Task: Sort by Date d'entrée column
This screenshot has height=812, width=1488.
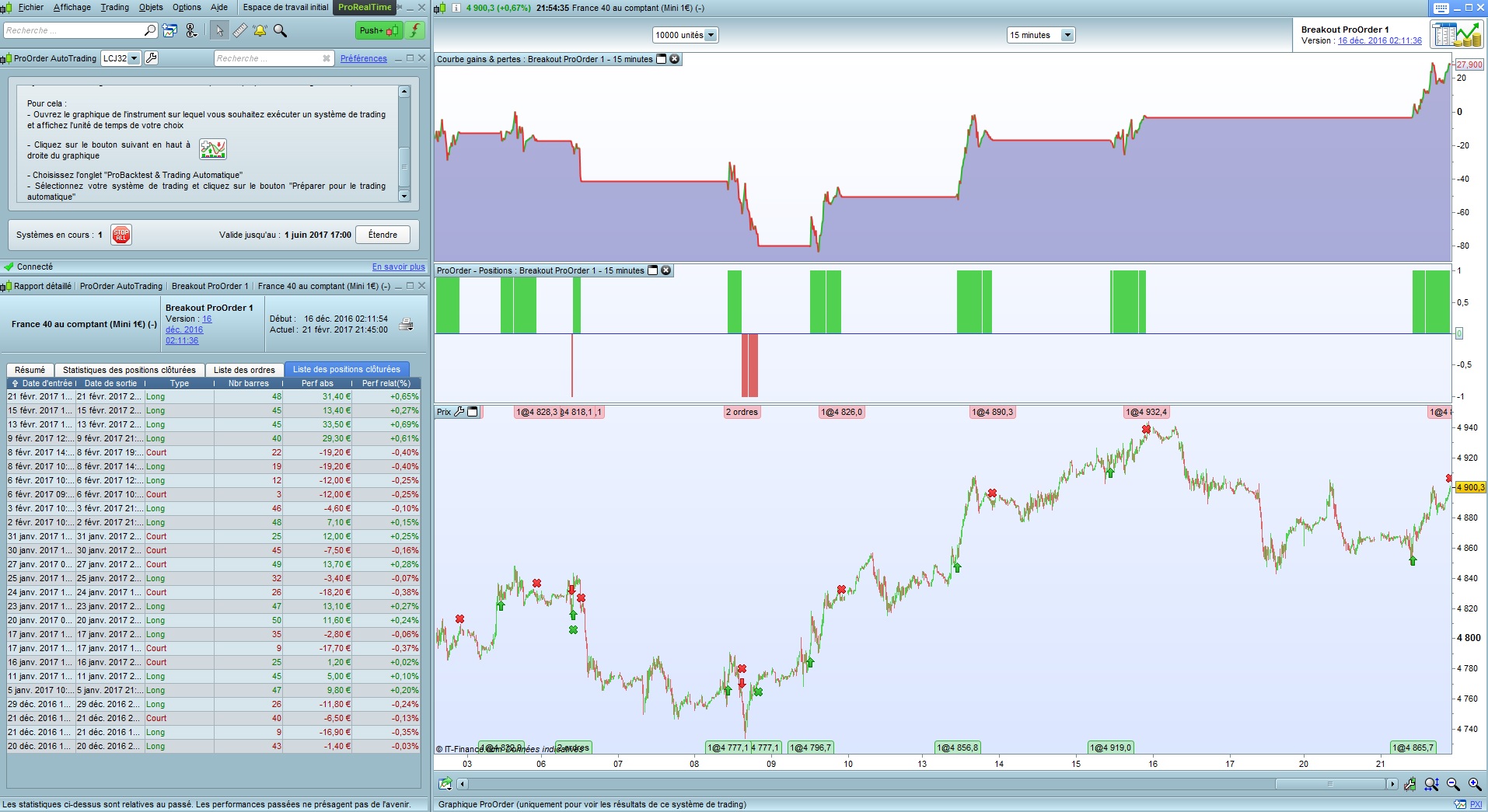Action: (42, 383)
